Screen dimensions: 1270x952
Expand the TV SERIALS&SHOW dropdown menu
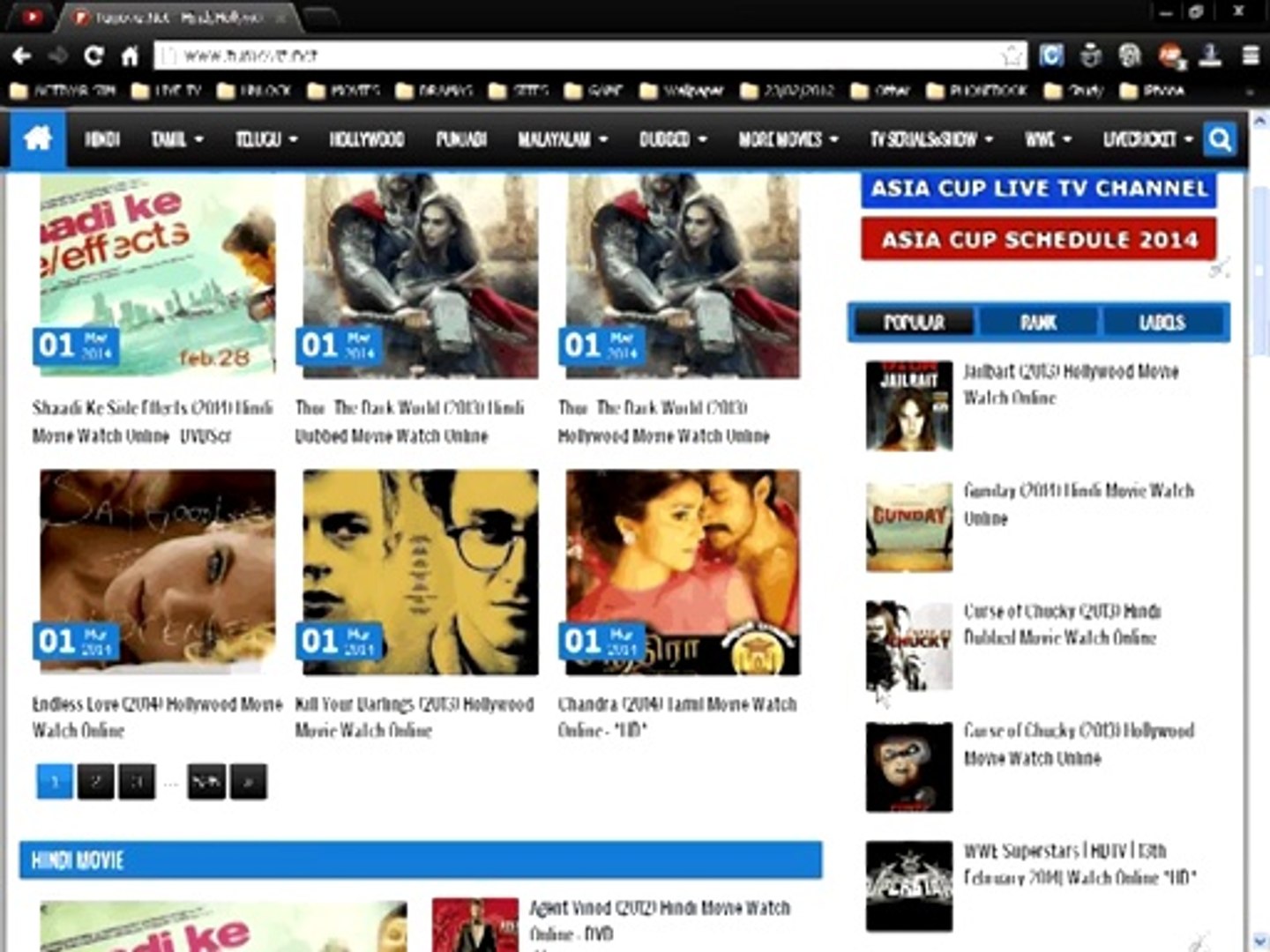(x=932, y=139)
